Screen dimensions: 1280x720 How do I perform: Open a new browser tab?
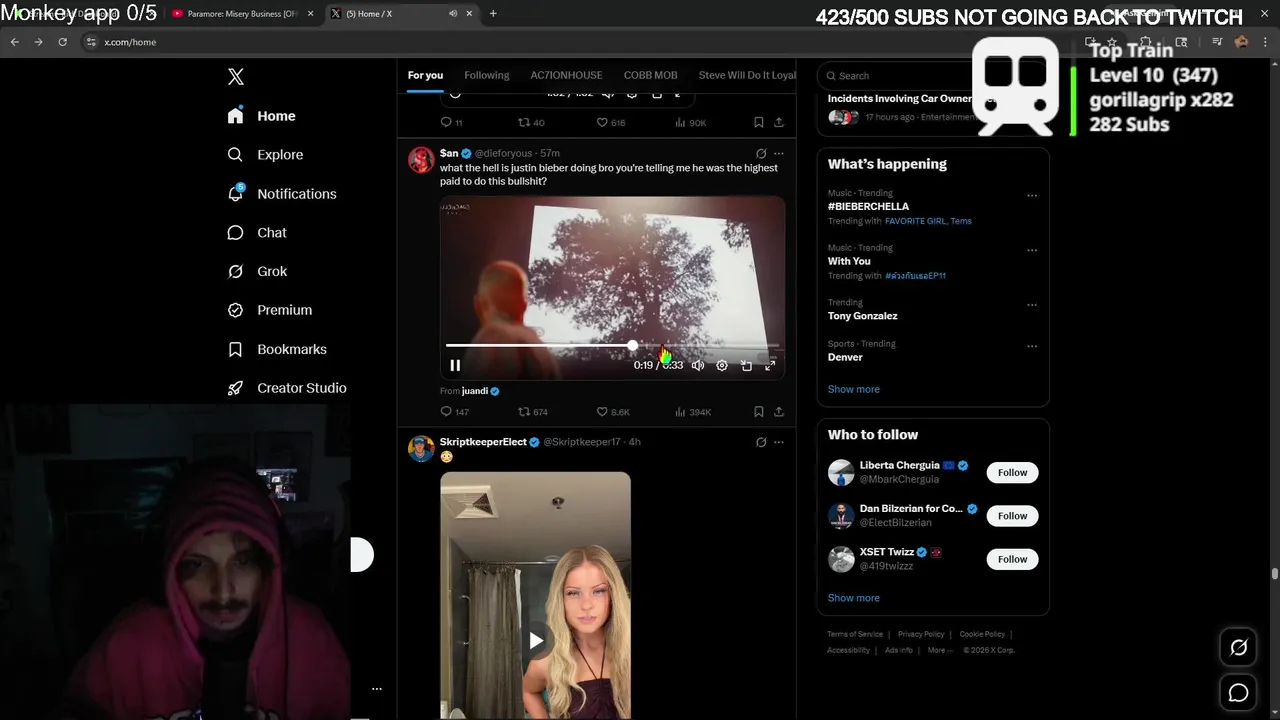tap(493, 14)
